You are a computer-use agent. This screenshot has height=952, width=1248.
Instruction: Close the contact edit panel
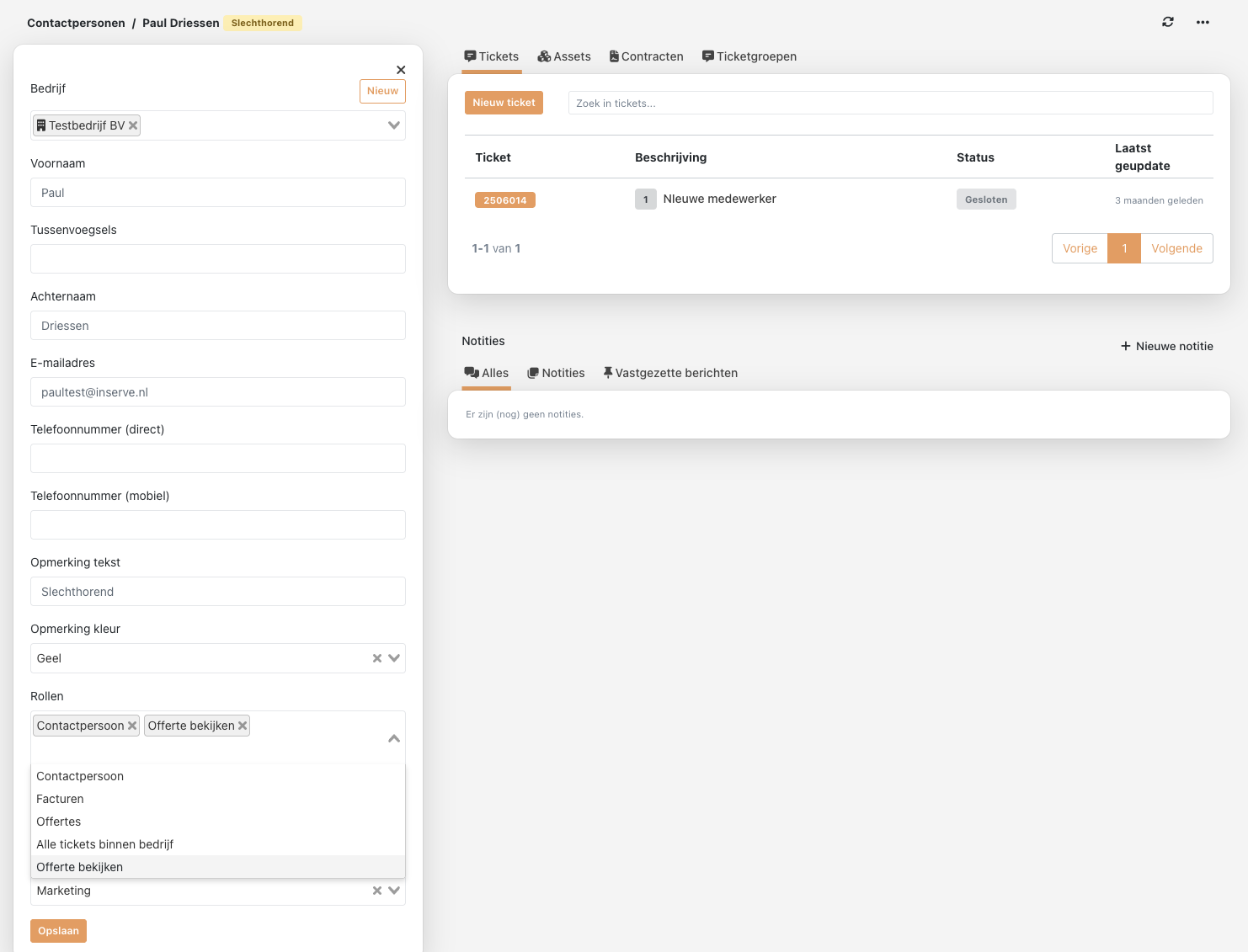(401, 70)
